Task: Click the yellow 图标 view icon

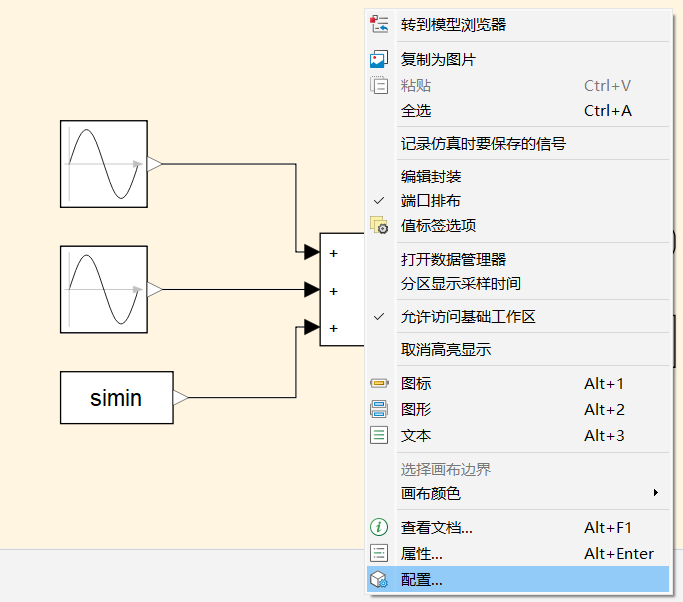Action: point(379,383)
